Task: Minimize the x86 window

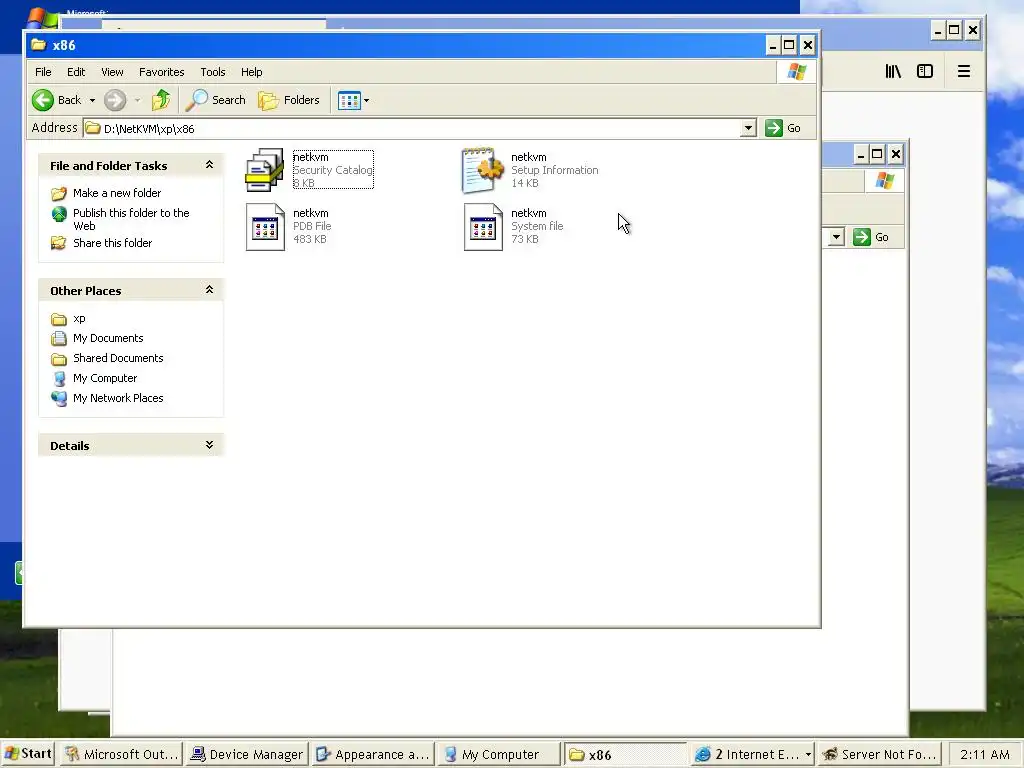Action: coord(773,45)
